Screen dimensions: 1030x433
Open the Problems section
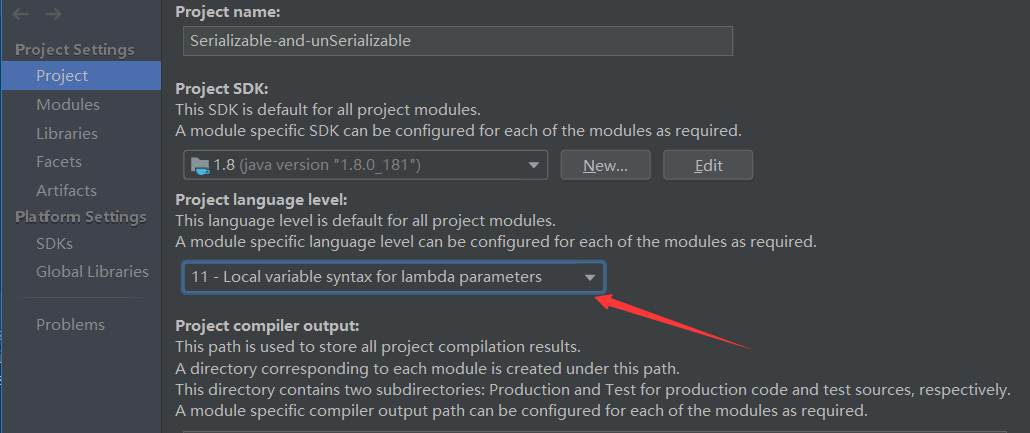point(70,324)
